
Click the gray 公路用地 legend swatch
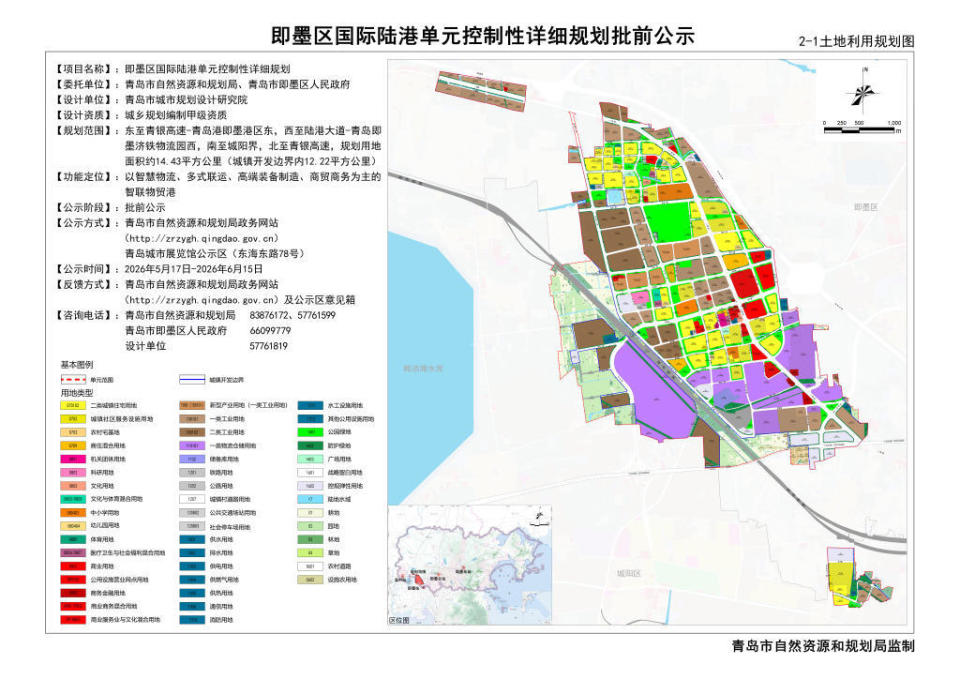192,486
